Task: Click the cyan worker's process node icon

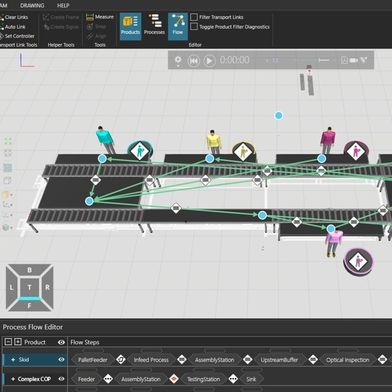Action: [x=140, y=151]
